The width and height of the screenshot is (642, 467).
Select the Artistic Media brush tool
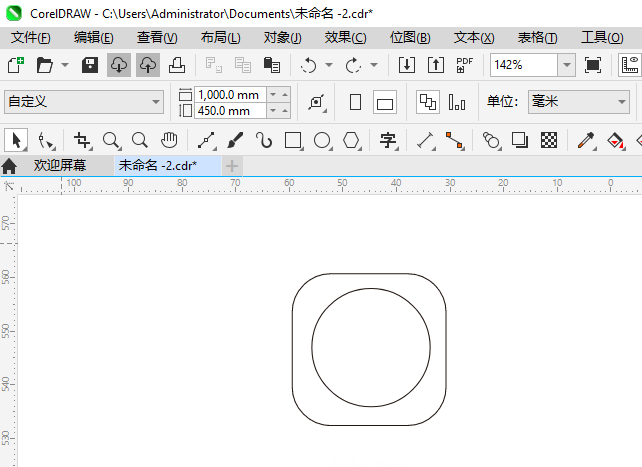point(235,141)
